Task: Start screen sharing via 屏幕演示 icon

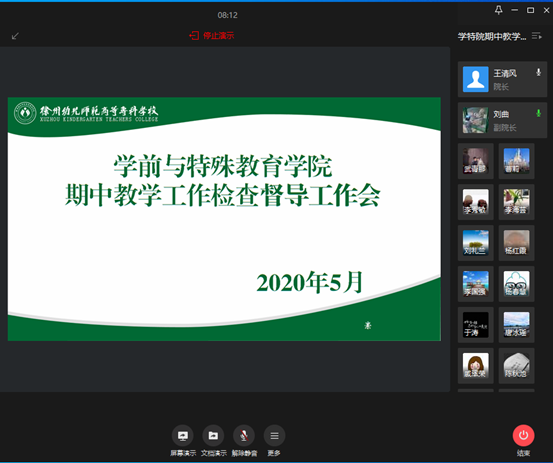Action: click(183, 436)
